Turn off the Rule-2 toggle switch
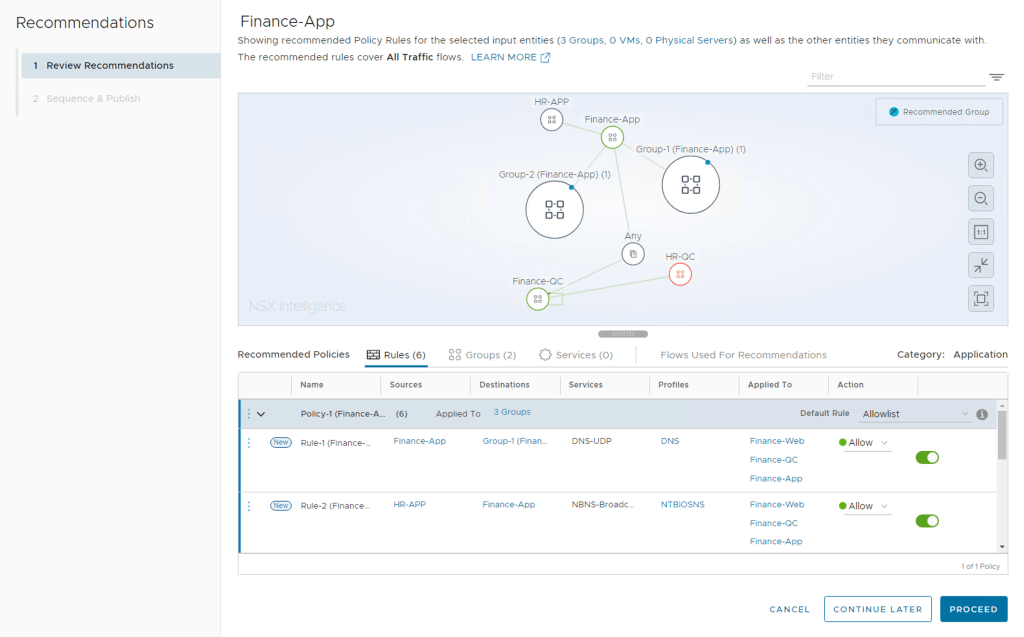Screen dimensions: 1024x637 tap(927, 520)
